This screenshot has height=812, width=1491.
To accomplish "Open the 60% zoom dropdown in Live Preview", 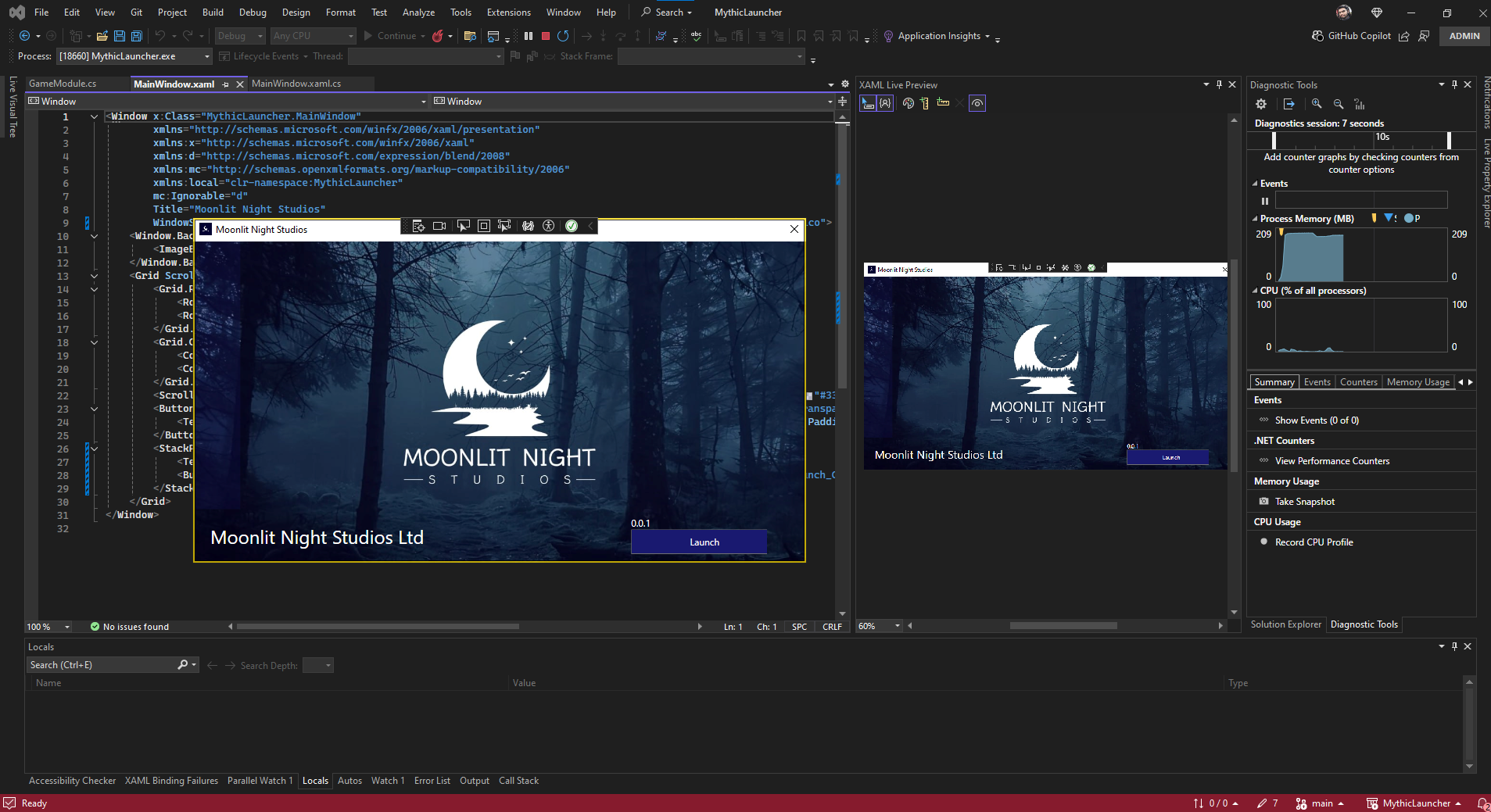I will coord(898,626).
